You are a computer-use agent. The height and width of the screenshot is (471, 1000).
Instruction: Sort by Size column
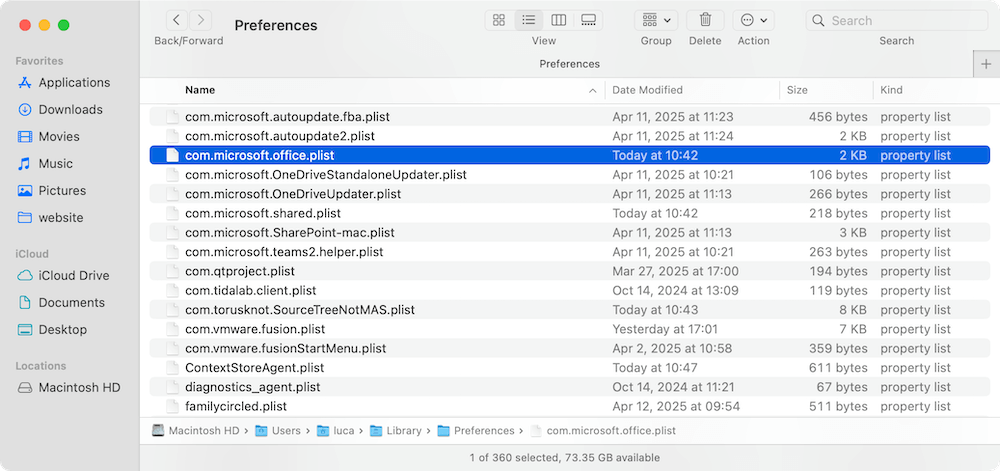point(797,90)
